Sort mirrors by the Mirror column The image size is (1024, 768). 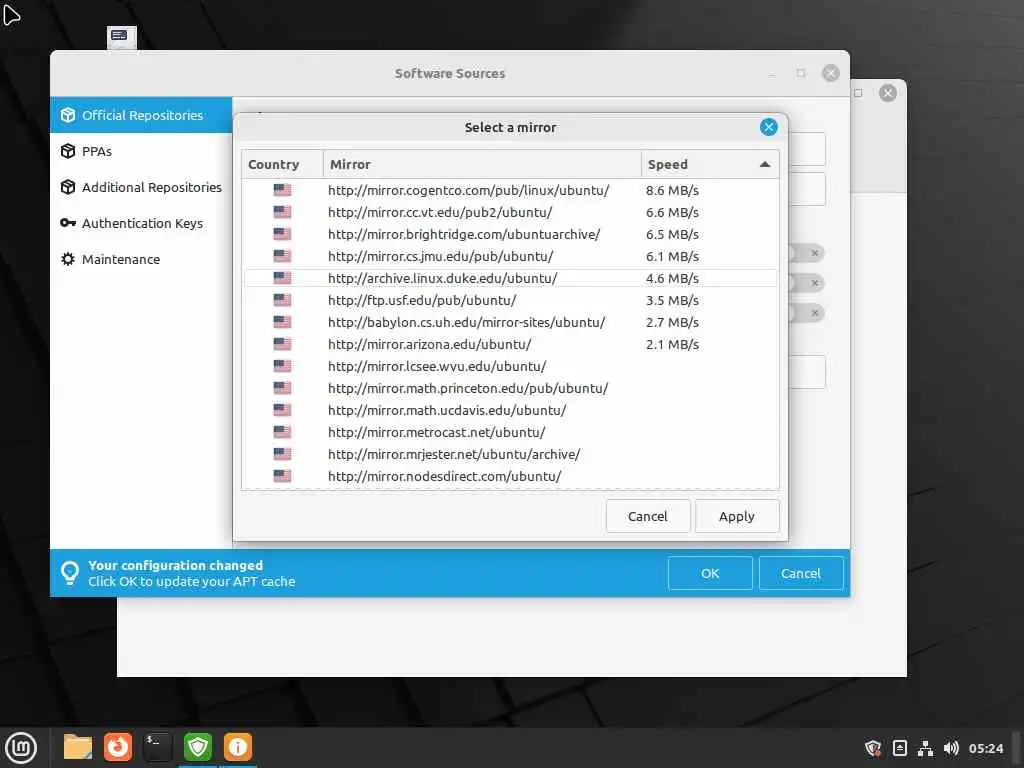pos(482,164)
